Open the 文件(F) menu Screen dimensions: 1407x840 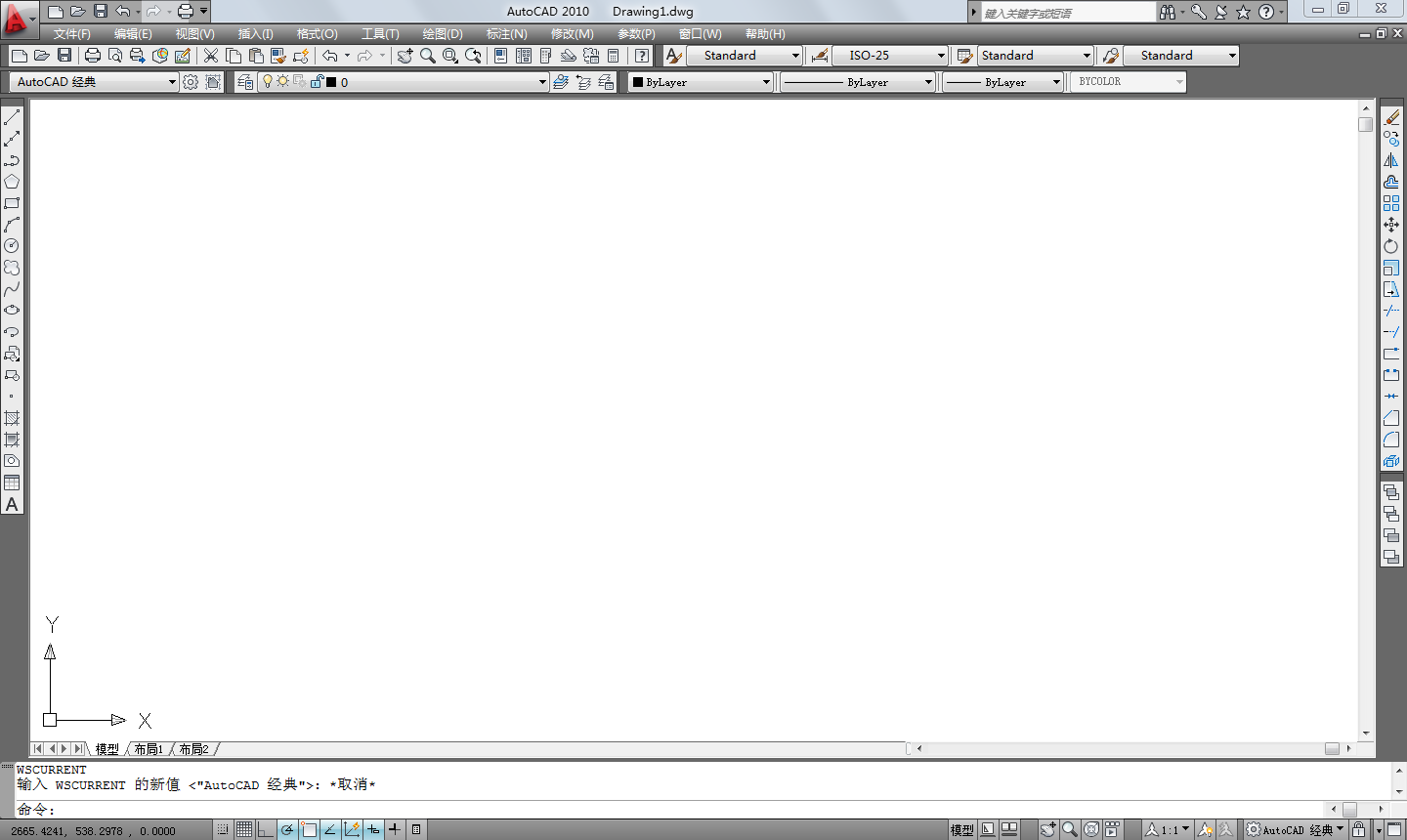coord(72,34)
